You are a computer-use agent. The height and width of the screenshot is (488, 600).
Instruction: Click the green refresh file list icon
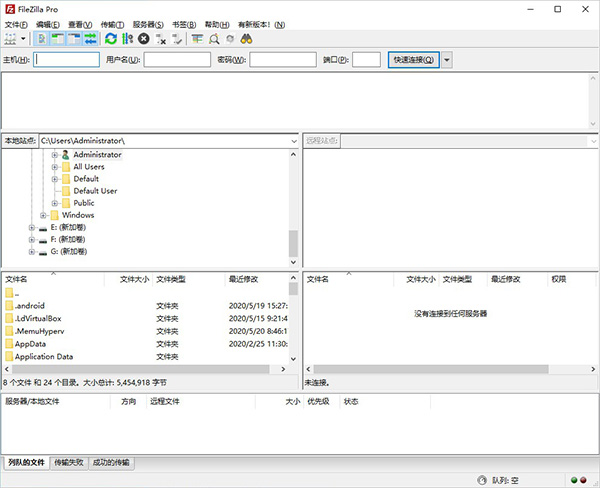(111, 39)
